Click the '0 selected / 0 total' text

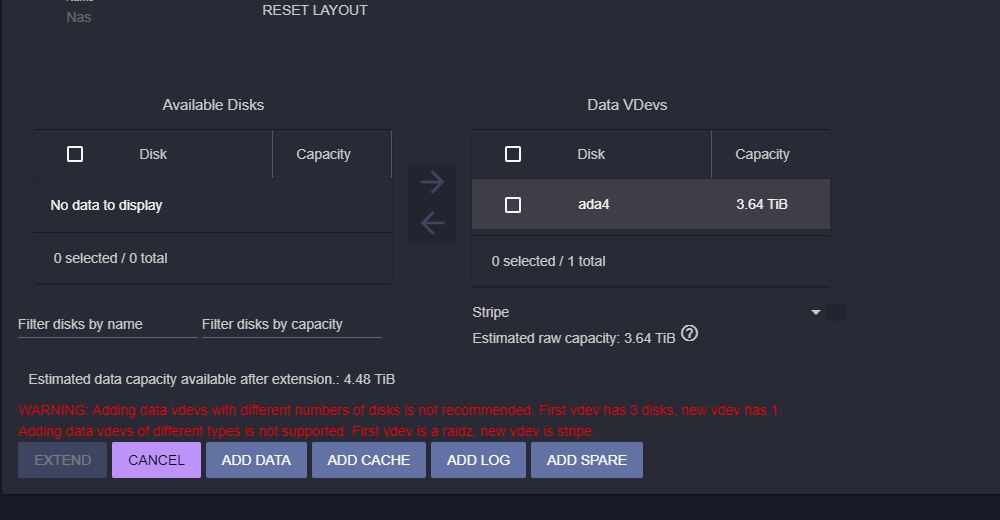tap(110, 258)
